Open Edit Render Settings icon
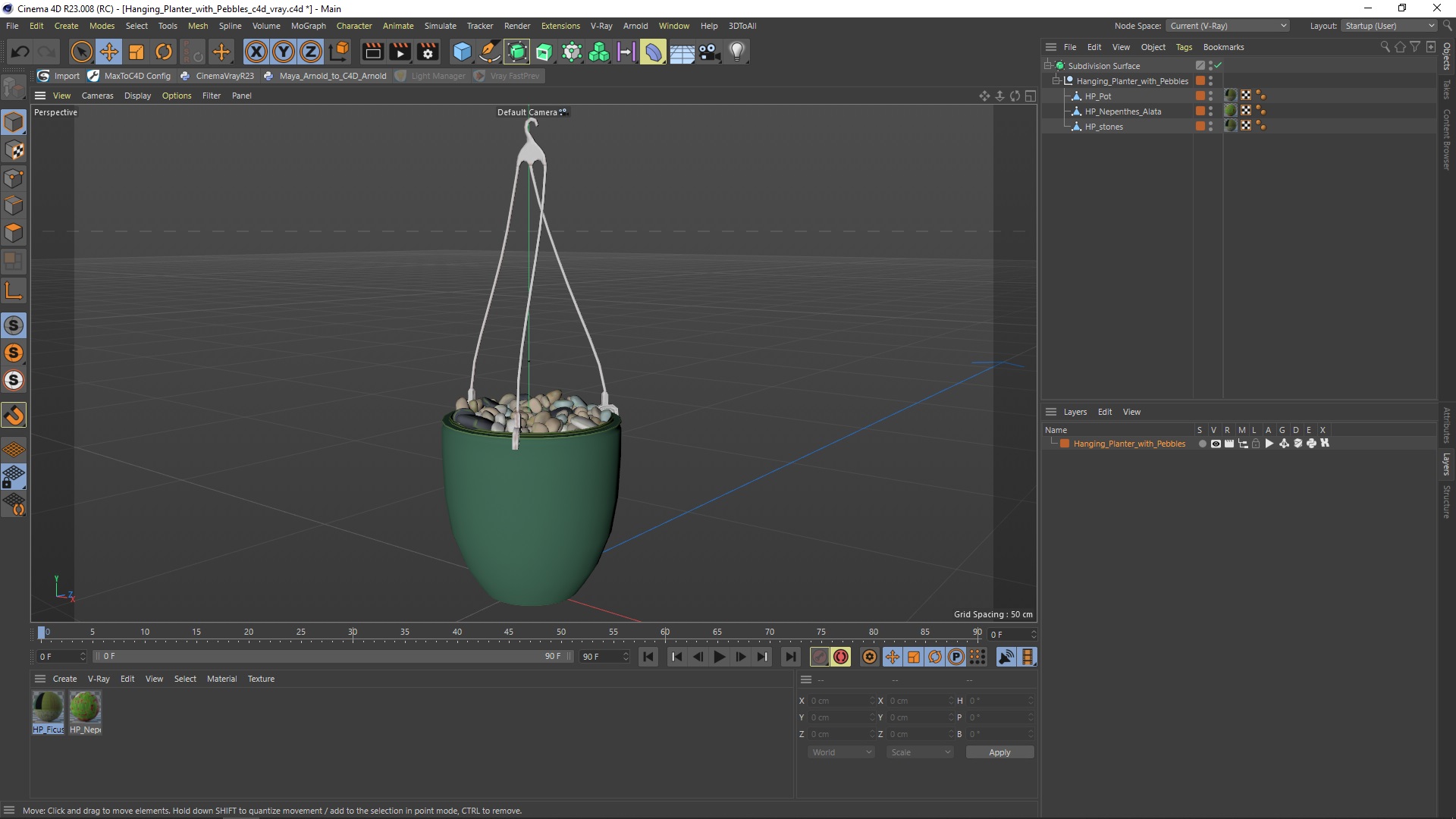The height and width of the screenshot is (819, 1456). [x=428, y=52]
